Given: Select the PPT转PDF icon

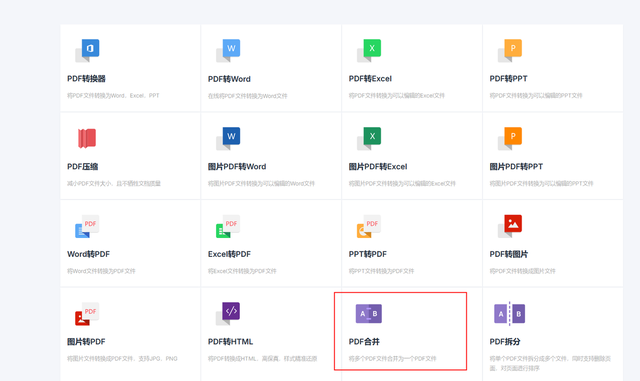Looking at the screenshot, I should point(369,226).
